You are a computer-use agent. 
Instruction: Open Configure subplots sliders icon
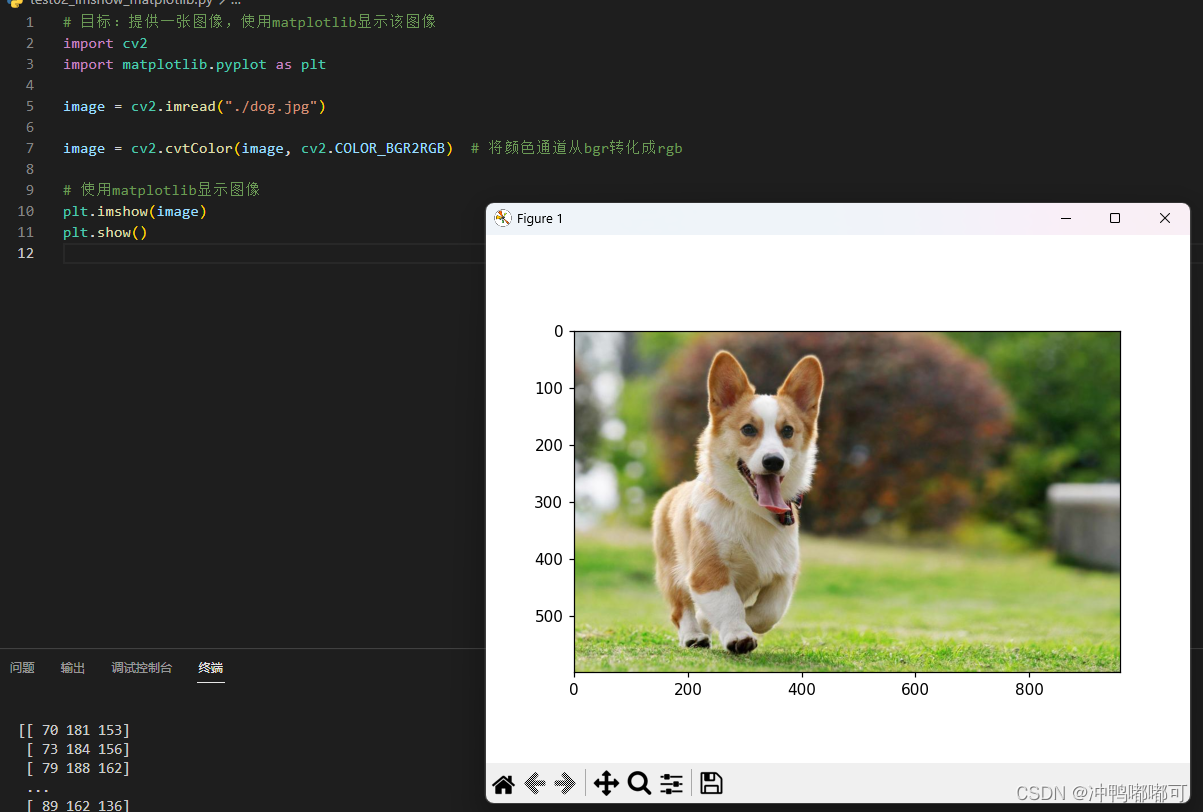[671, 783]
